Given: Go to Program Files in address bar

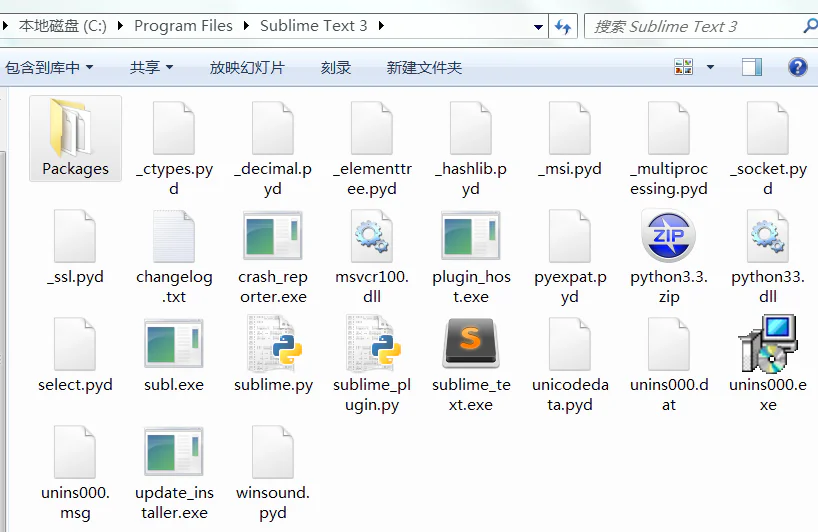Looking at the screenshot, I should [183, 26].
